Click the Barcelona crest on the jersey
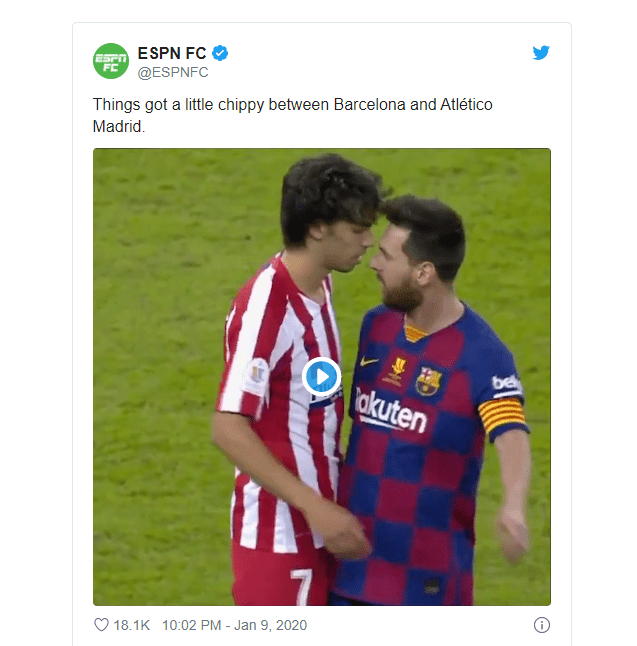637x646 pixels. (x=429, y=382)
